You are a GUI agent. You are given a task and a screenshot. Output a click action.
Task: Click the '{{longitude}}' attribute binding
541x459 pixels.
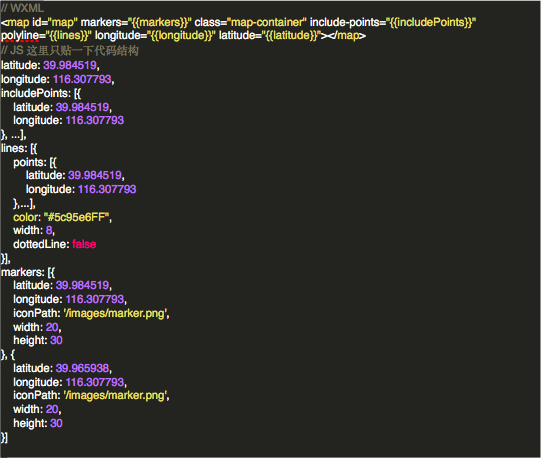[181, 36]
